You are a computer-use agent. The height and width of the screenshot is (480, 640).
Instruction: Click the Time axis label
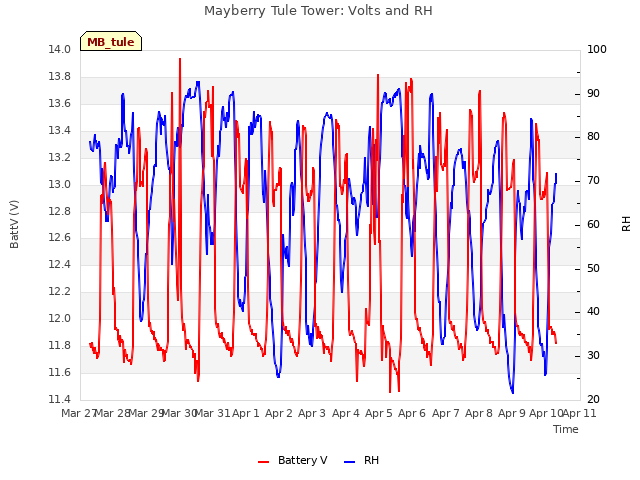point(566,429)
